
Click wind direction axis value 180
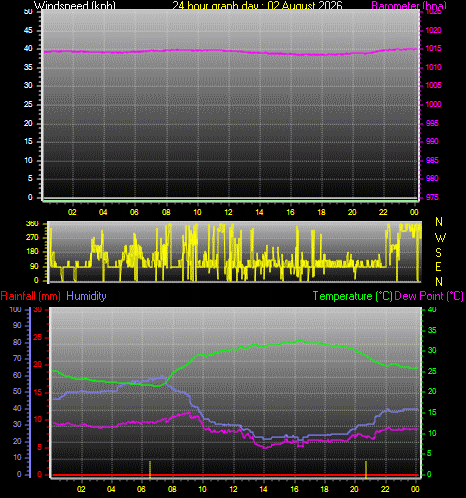point(32,251)
